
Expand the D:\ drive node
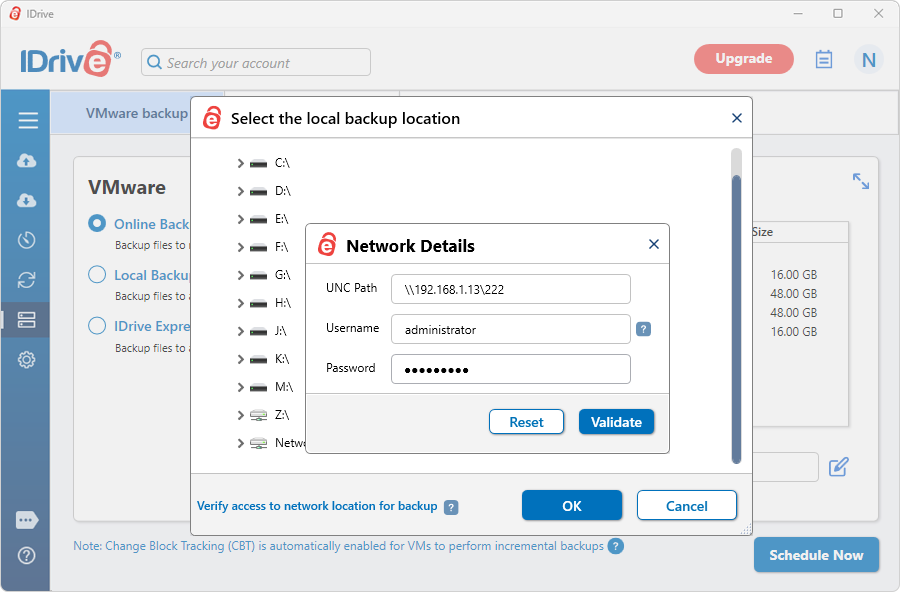pyautogui.click(x=240, y=191)
